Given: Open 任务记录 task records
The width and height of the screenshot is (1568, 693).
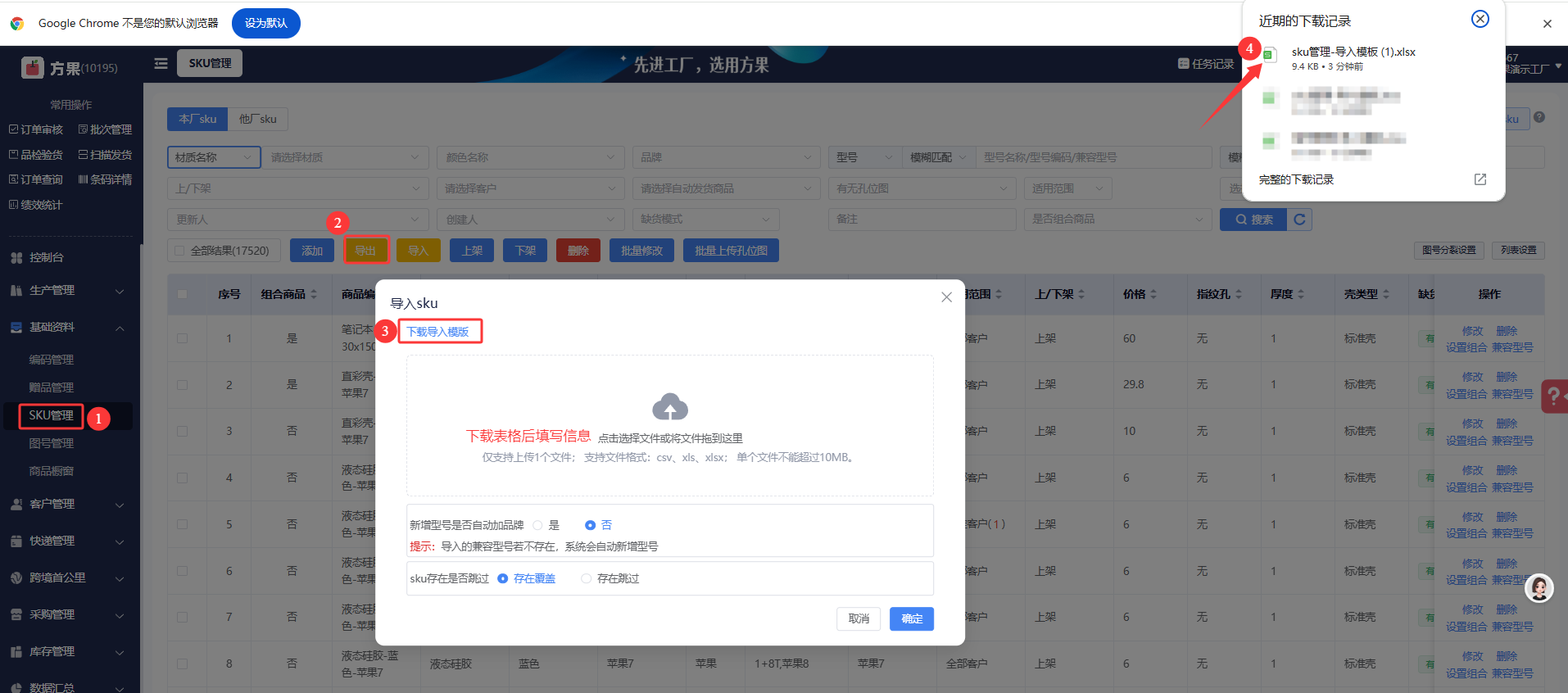Looking at the screenshot, I should point(1206,64).
